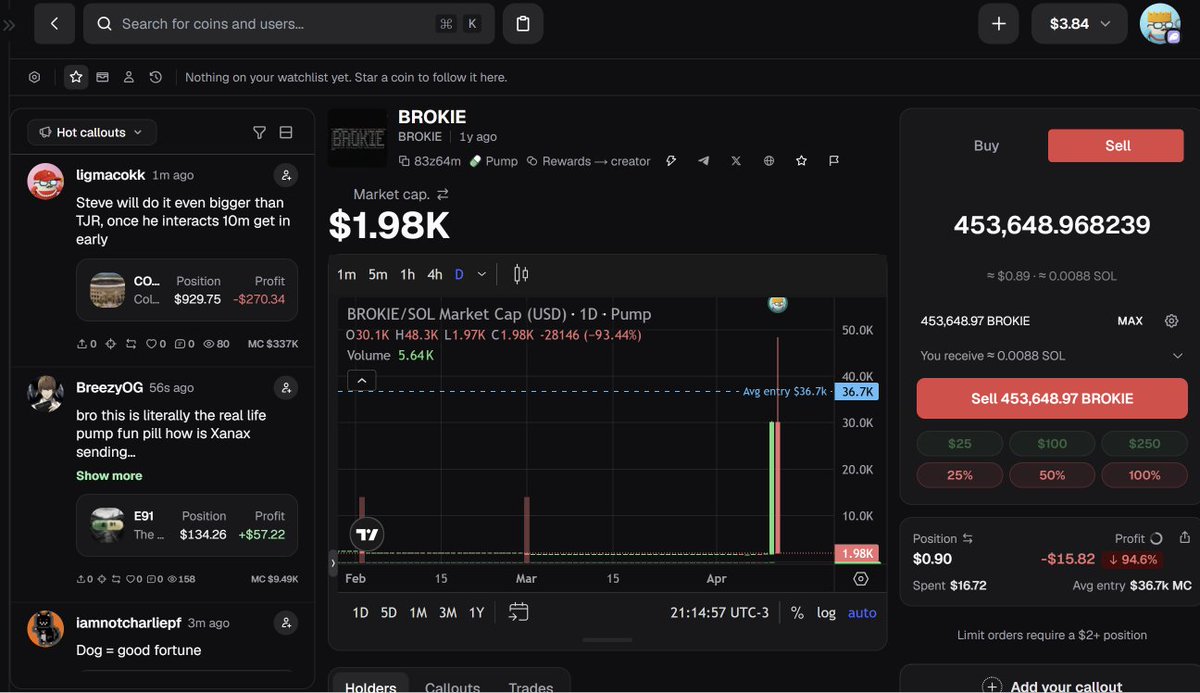
Task: Open chart settings hexagon icon near price axis
Action: pyautogui.click(x=861, y=578)
